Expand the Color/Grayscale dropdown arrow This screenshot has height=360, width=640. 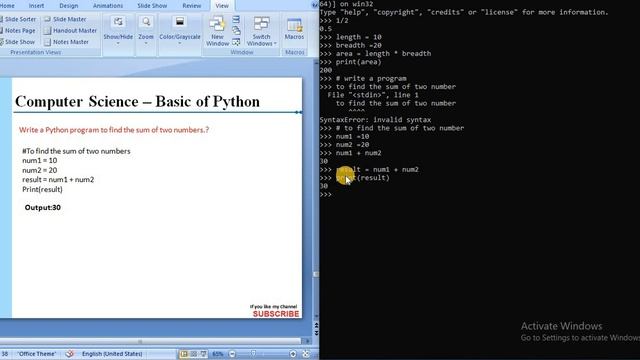click(x=180, y=43)
